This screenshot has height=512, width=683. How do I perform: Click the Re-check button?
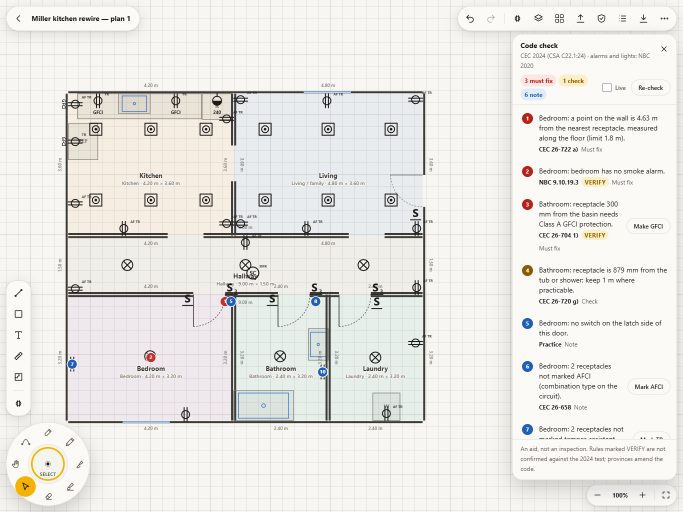650,88
